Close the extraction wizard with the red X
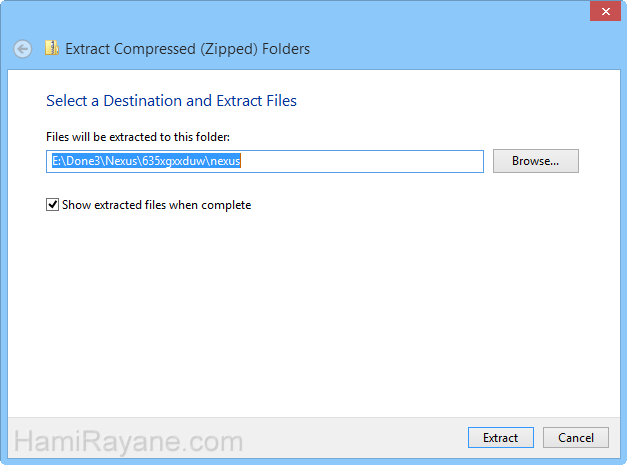 pyautogui.click(x=605, y=12)
